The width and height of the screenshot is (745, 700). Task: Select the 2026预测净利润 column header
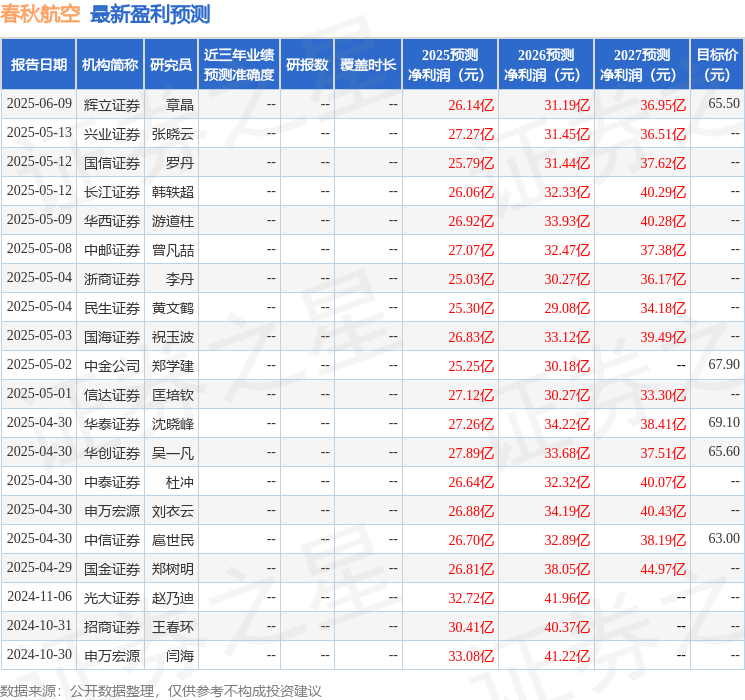[x=546, y=65]
